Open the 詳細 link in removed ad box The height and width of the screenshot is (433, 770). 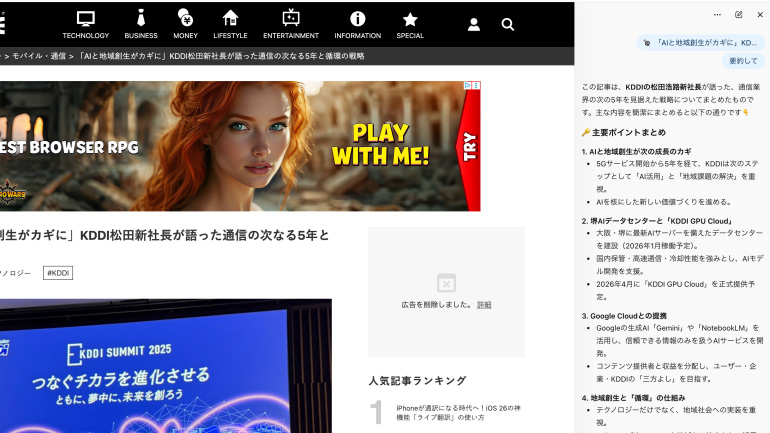click(484, 304)
